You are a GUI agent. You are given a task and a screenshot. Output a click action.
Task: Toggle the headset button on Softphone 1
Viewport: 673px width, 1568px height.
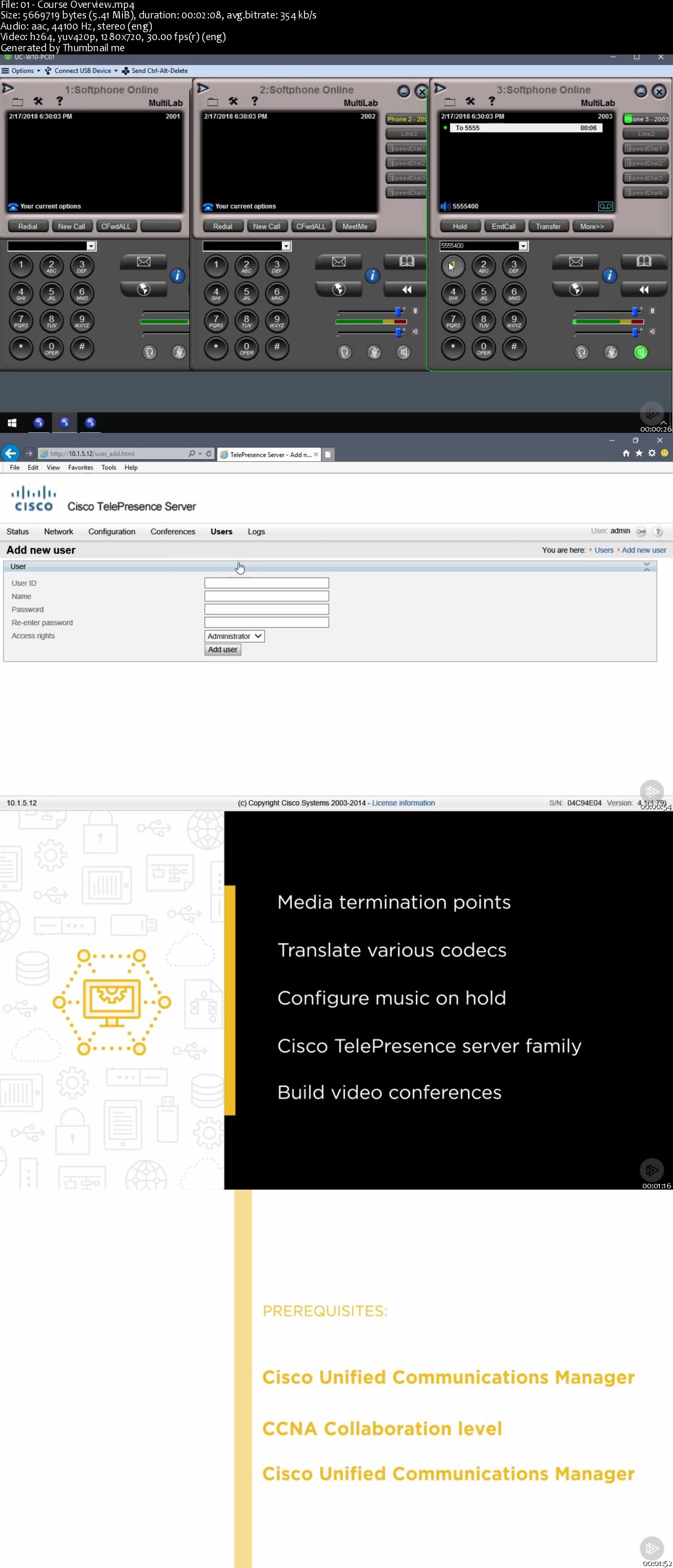pyautogui.click(x=150, y=353)
